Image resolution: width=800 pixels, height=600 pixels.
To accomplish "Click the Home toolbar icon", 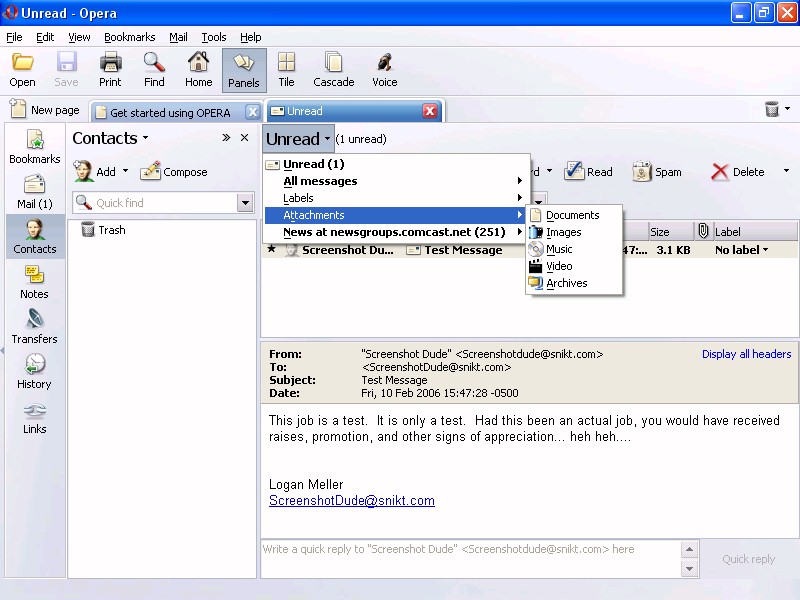I will pyautogui.click(x=198, y=69).
